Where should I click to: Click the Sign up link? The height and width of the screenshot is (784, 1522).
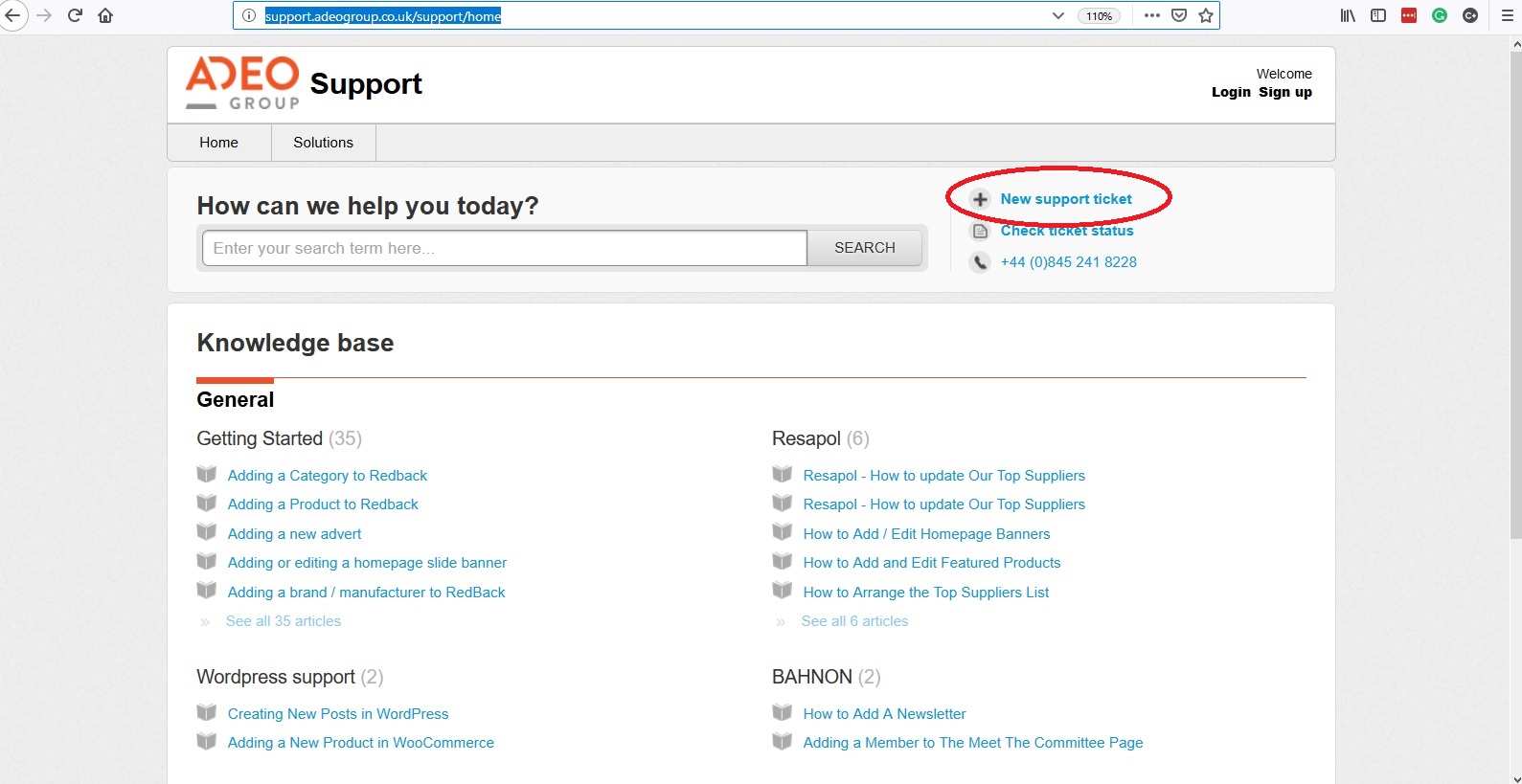[1285, 92]
